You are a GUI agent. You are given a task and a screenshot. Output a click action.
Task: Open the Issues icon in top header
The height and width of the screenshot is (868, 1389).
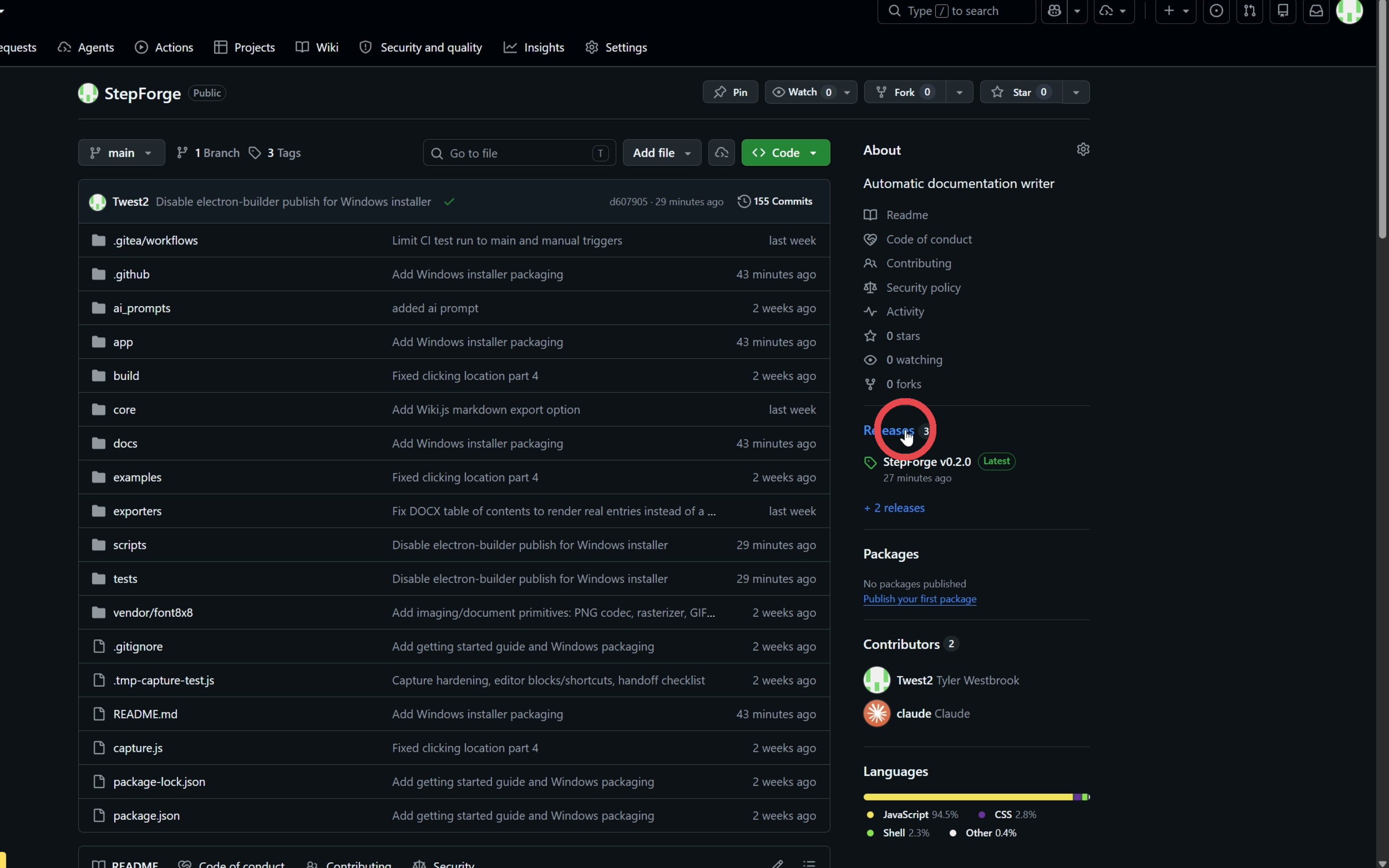click(x=1216, y=11)
